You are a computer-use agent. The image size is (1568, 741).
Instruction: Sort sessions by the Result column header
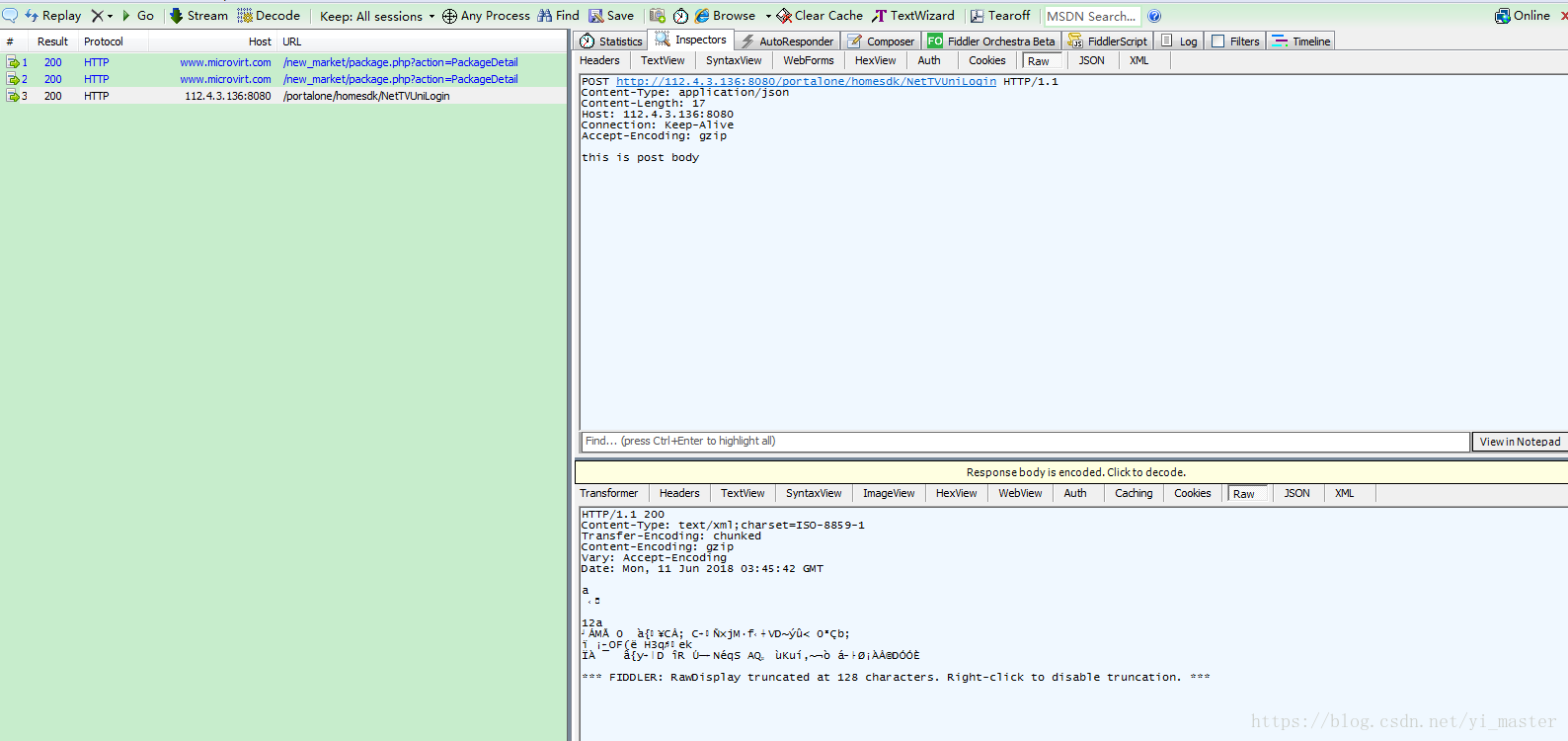(x=52, y=41)
